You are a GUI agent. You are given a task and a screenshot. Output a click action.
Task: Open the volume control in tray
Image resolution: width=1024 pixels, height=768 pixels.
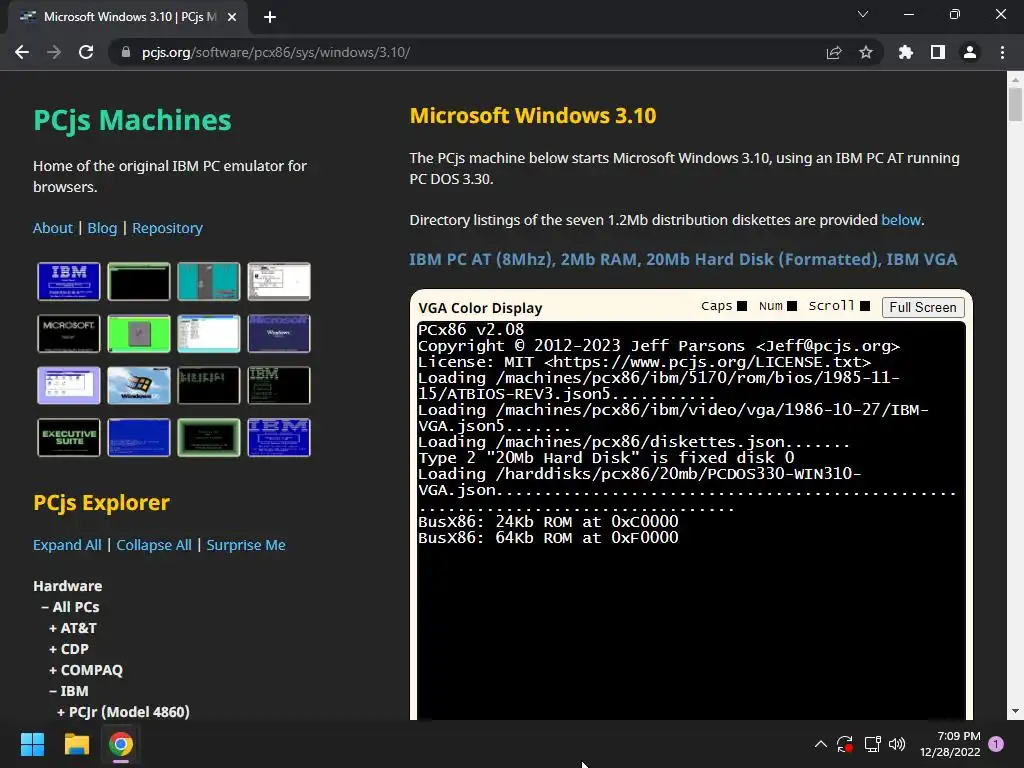coord(897,744)
